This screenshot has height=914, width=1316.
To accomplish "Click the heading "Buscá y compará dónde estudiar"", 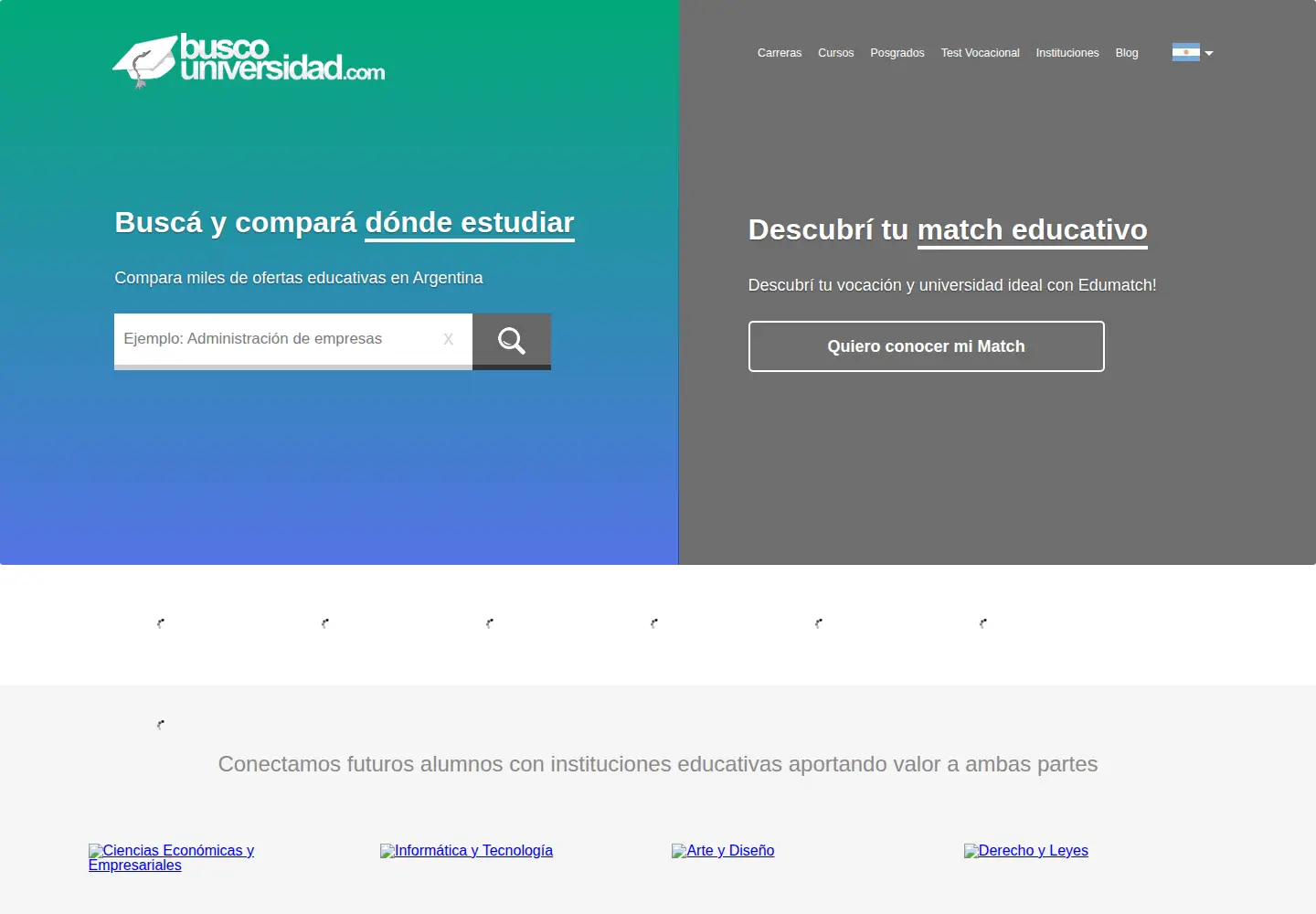I will coord(345,223).
